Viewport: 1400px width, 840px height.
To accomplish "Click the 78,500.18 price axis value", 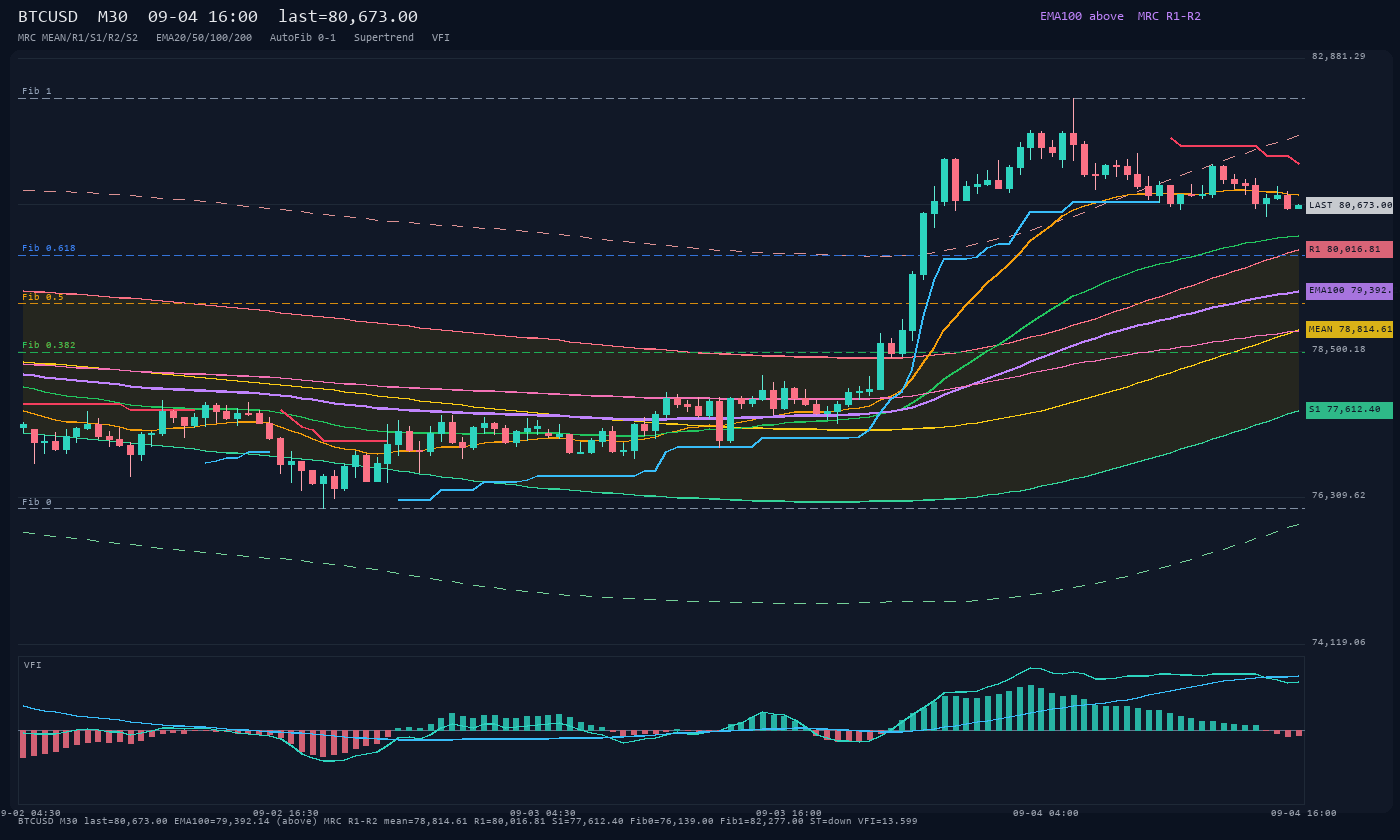I will 1338,349.
